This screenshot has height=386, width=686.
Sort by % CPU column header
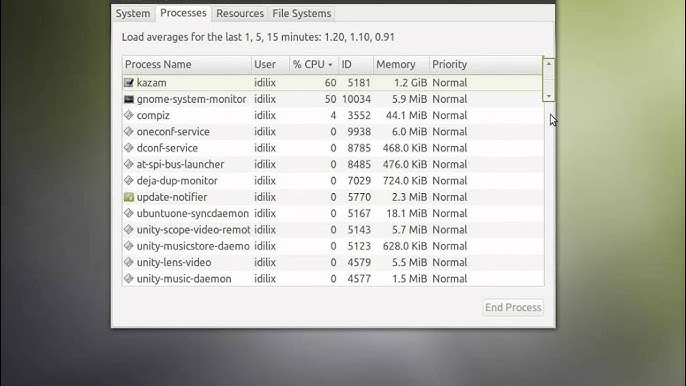(313, 65)
